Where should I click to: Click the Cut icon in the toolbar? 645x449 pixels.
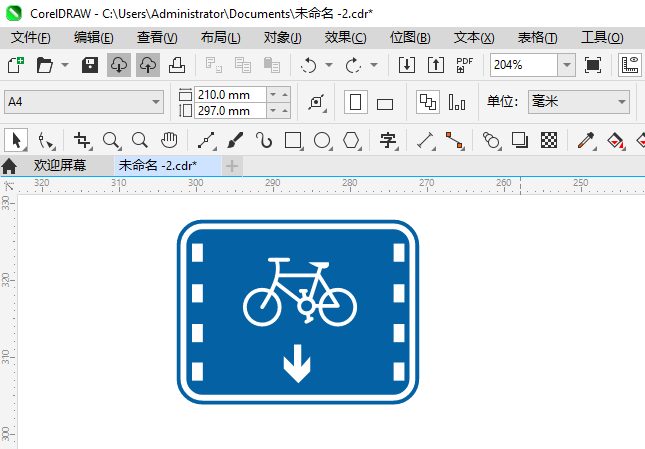tap(213, 65)
